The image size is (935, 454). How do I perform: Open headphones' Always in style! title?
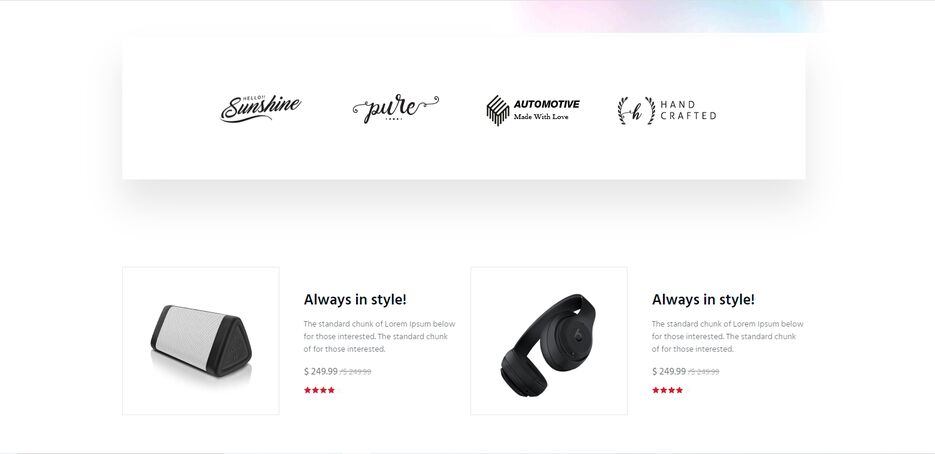coord(703,299)
